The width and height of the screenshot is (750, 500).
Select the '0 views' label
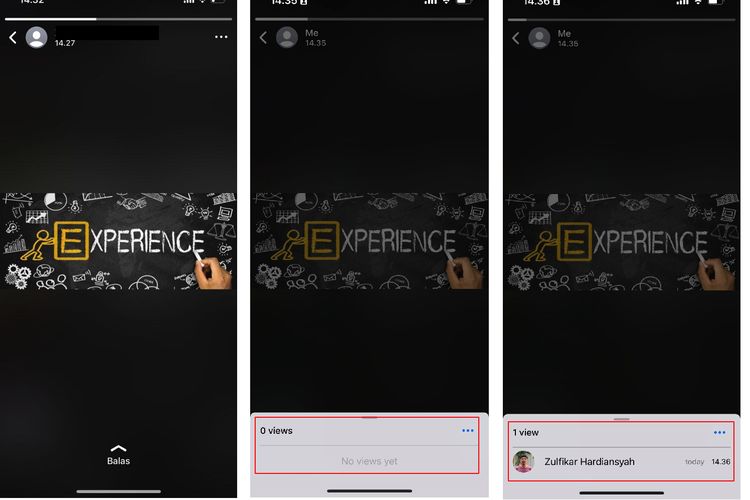coord(276,431)
